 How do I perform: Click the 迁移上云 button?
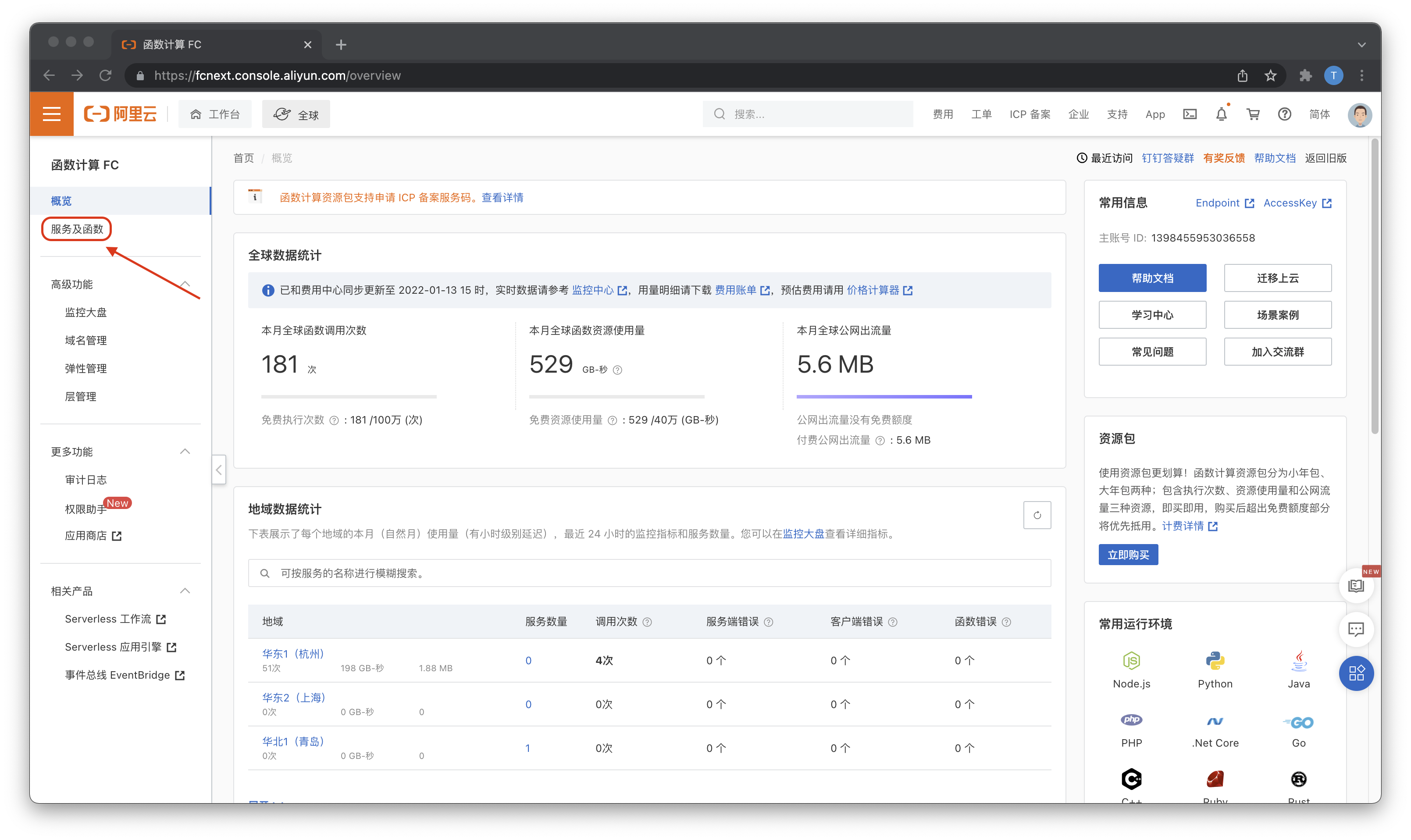pos(1277,278)
